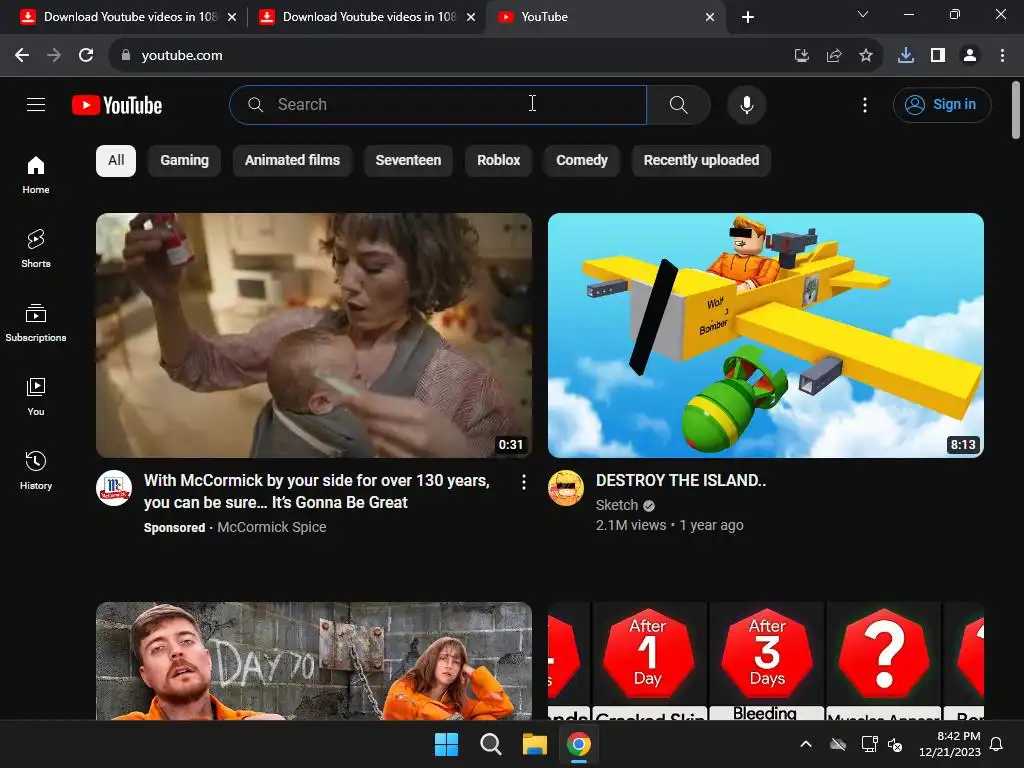Open the MrBeast Day 70 thumbnail
The width and height of the screenshot is (1024, 768).
[x=313, y=661]
